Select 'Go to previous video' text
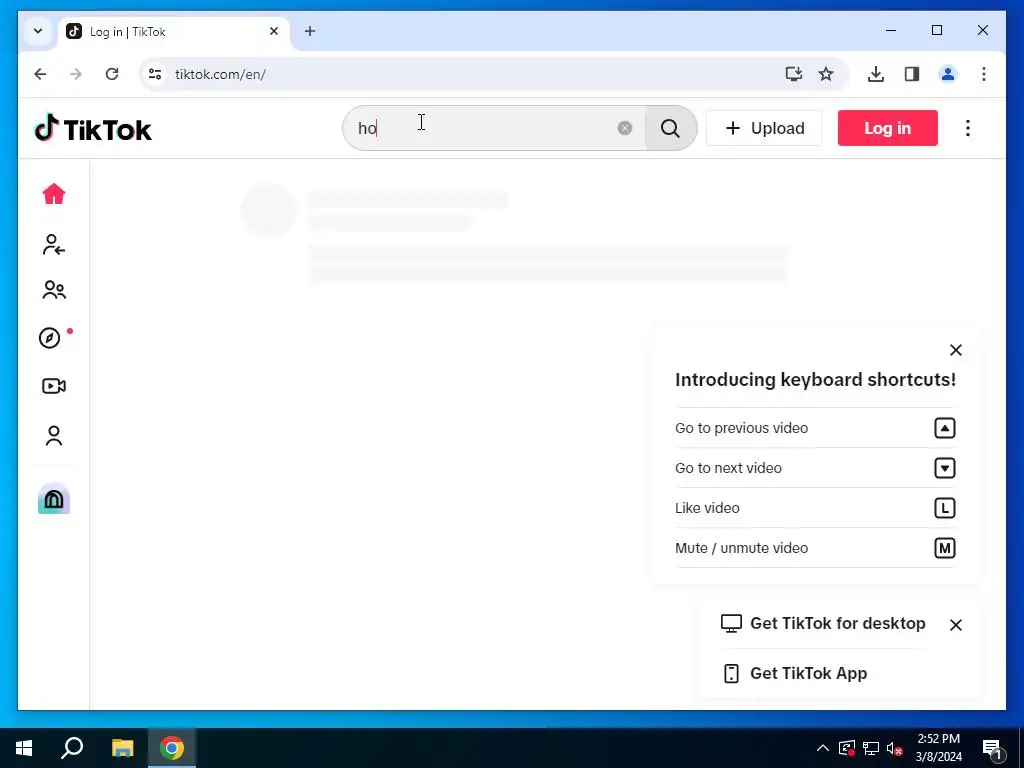 (741, 428)
